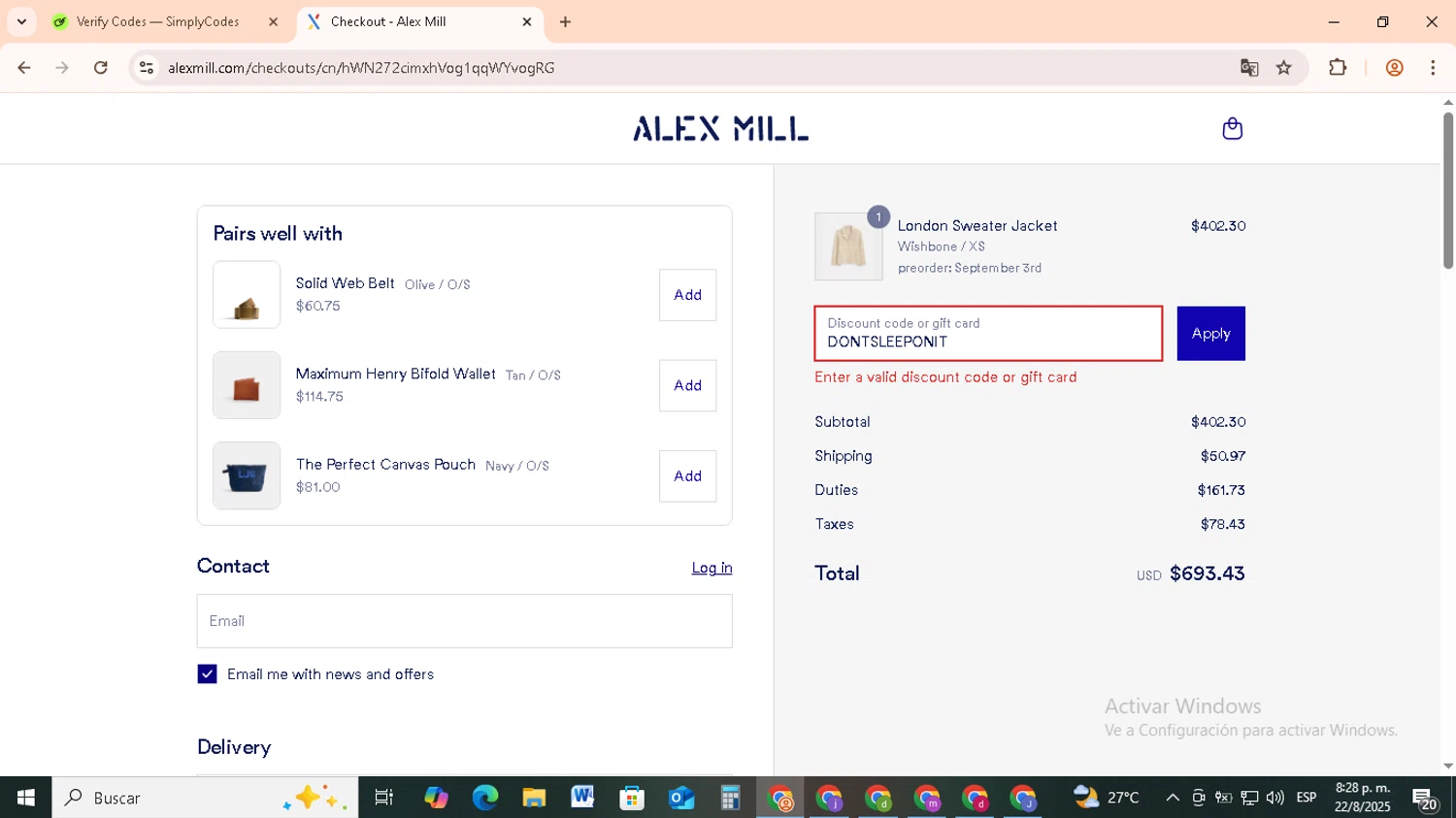This screenshot has height=818, width=1456.
Task: Reload the checkout page
Action: click(101, 68)
